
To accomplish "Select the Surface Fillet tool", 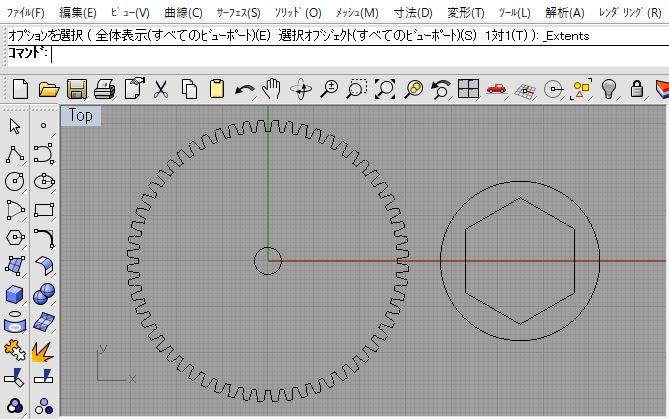I will pyautogui.click(x=44, y=266).
